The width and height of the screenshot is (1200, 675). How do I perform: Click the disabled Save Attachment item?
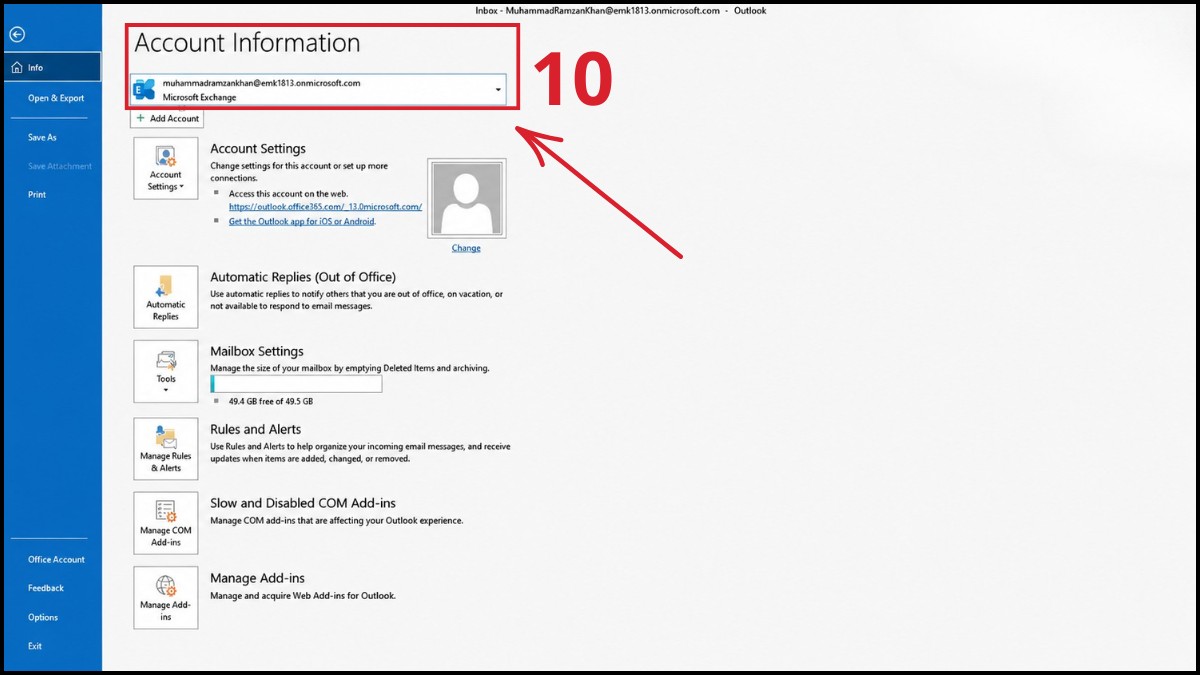click(60, 166)
